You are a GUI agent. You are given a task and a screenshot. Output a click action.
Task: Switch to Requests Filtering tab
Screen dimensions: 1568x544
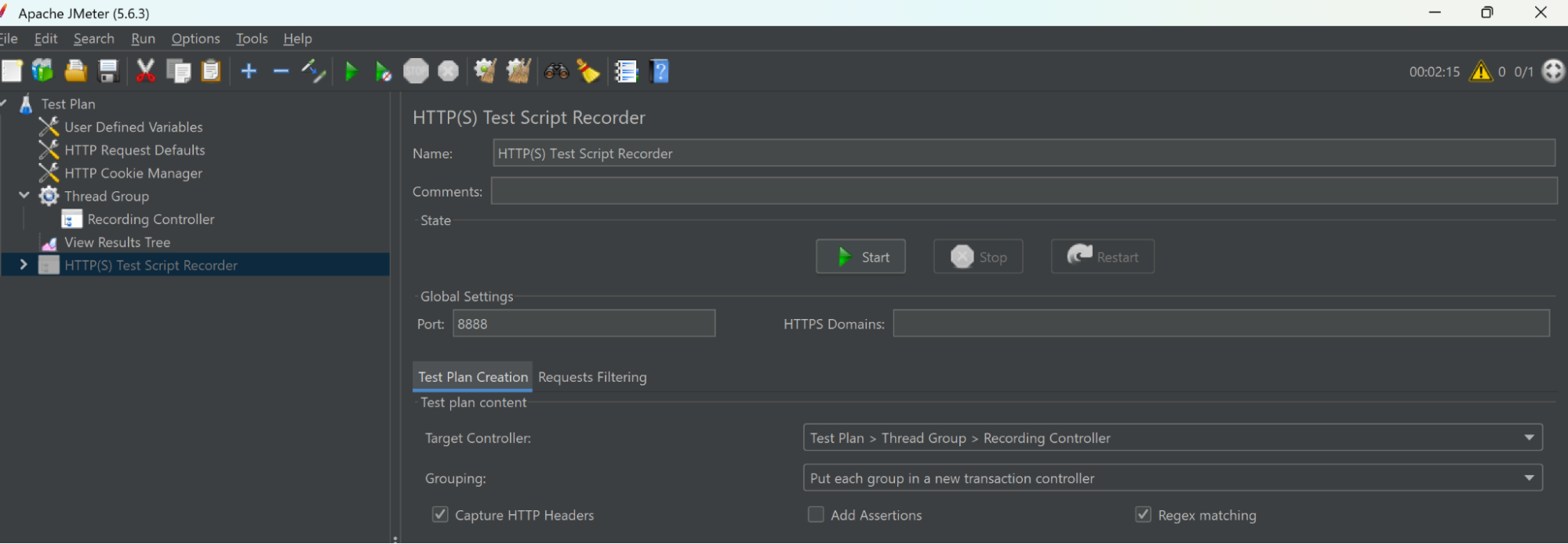pos(592,377)
